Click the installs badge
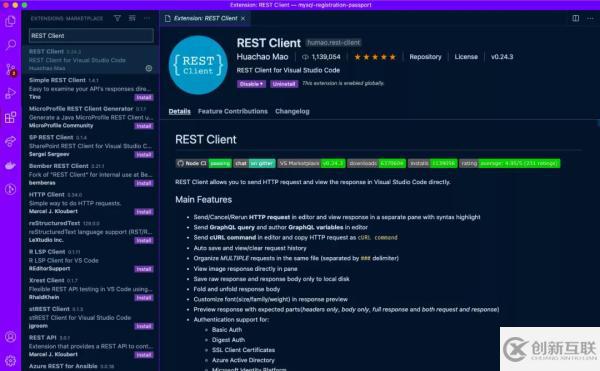 [432, 164]
